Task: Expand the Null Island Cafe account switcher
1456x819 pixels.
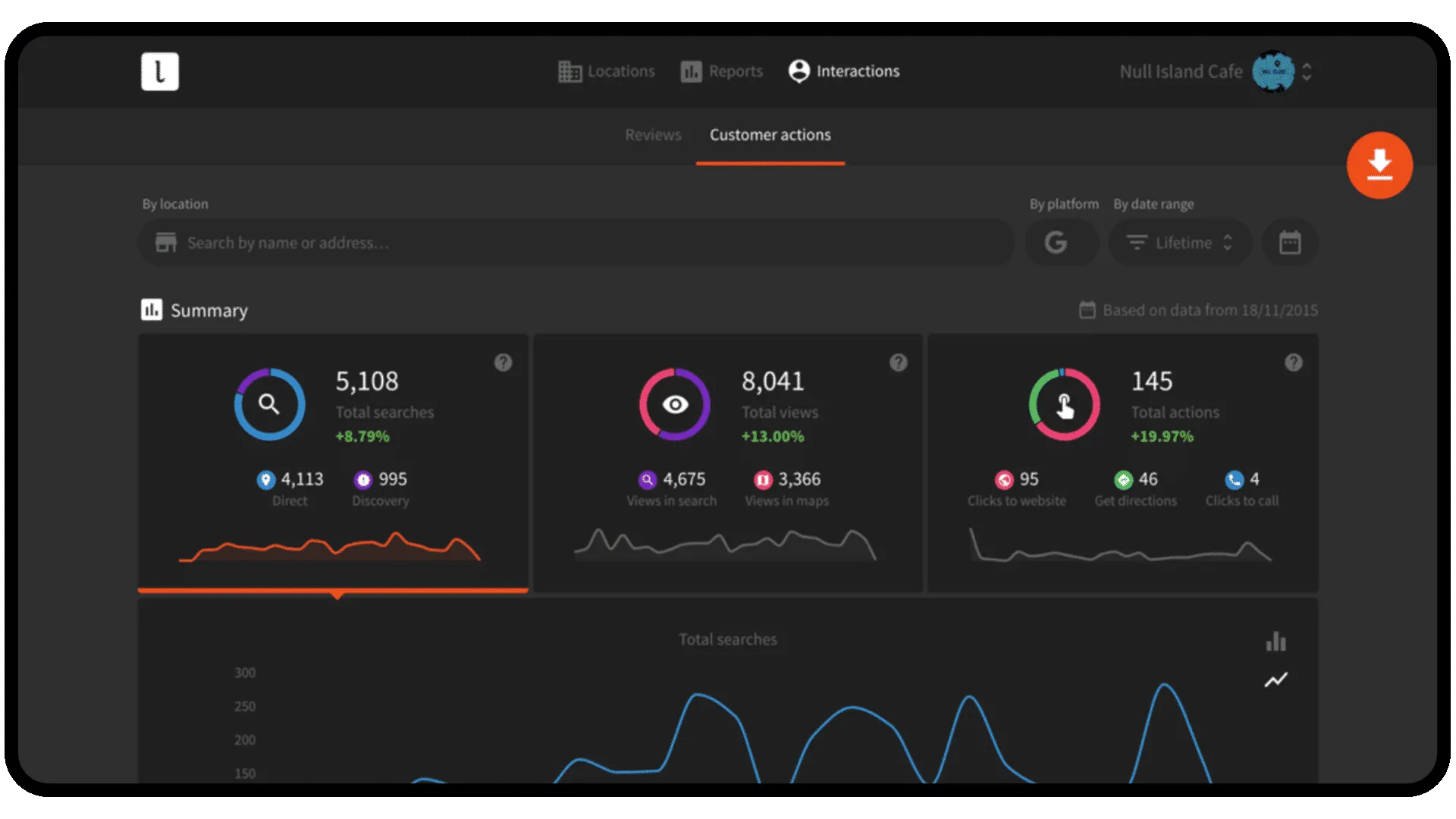Action: [1307, 71]
